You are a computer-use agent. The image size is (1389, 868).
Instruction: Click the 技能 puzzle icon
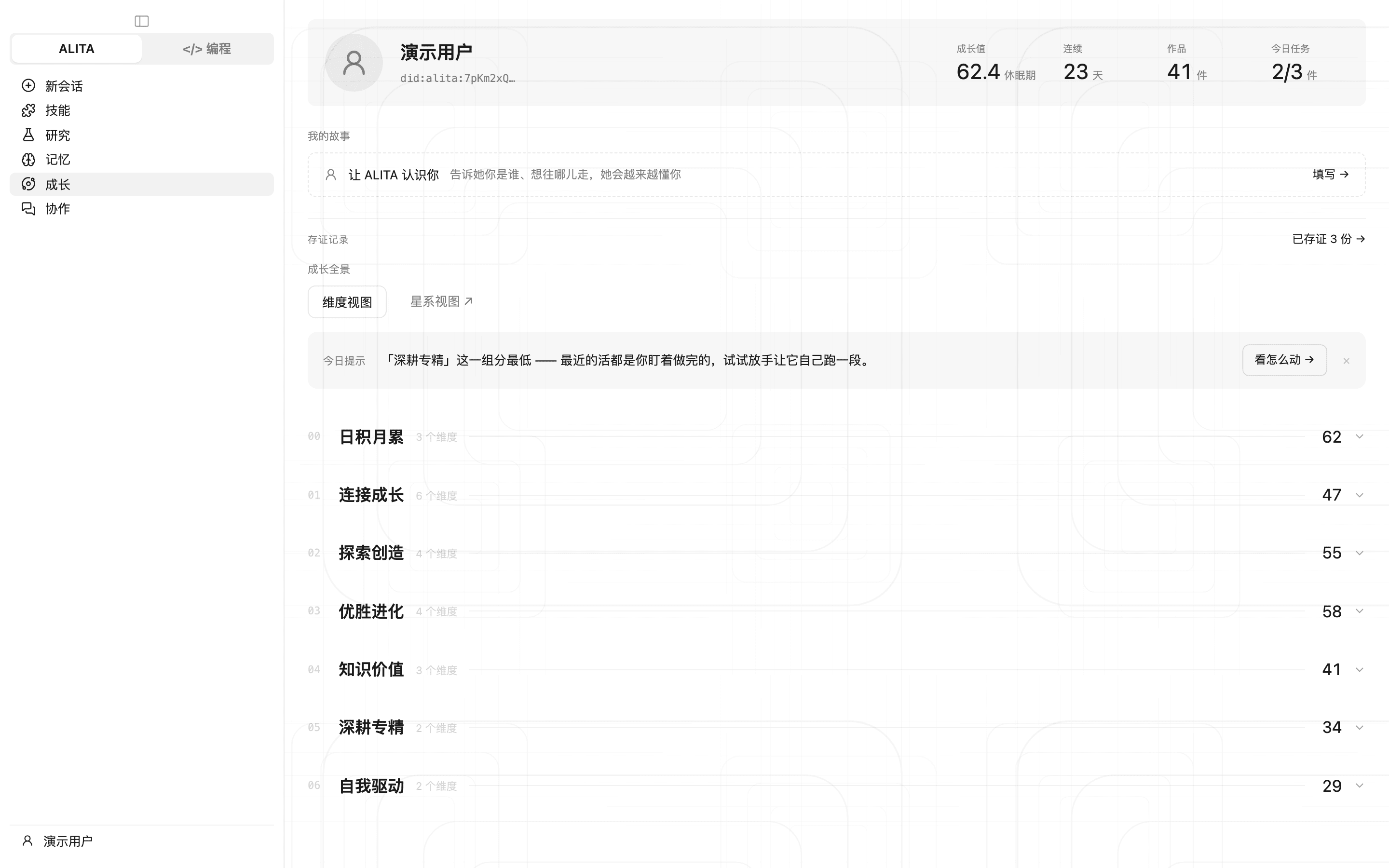click(28, 110)
